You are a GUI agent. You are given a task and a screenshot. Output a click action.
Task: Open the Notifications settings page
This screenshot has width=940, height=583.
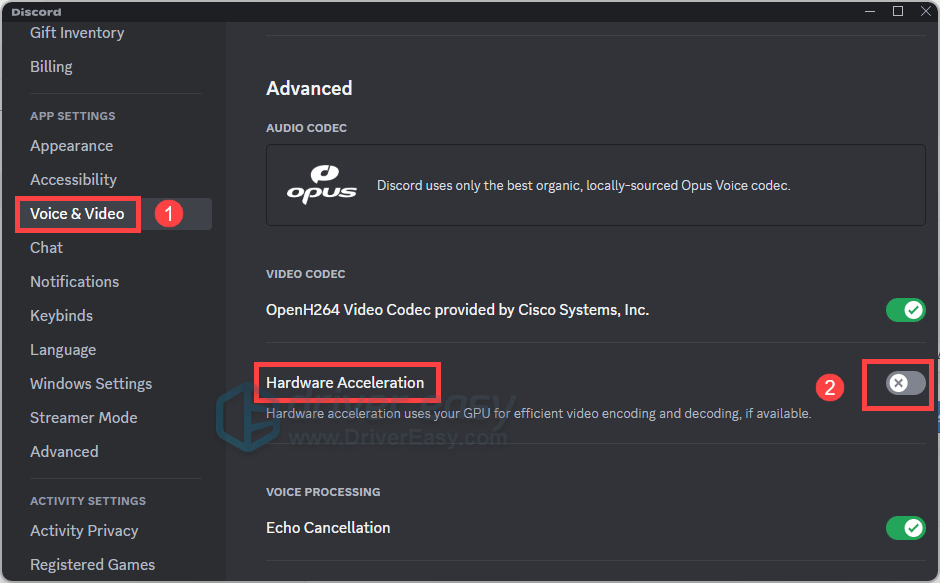click(74, 281)
